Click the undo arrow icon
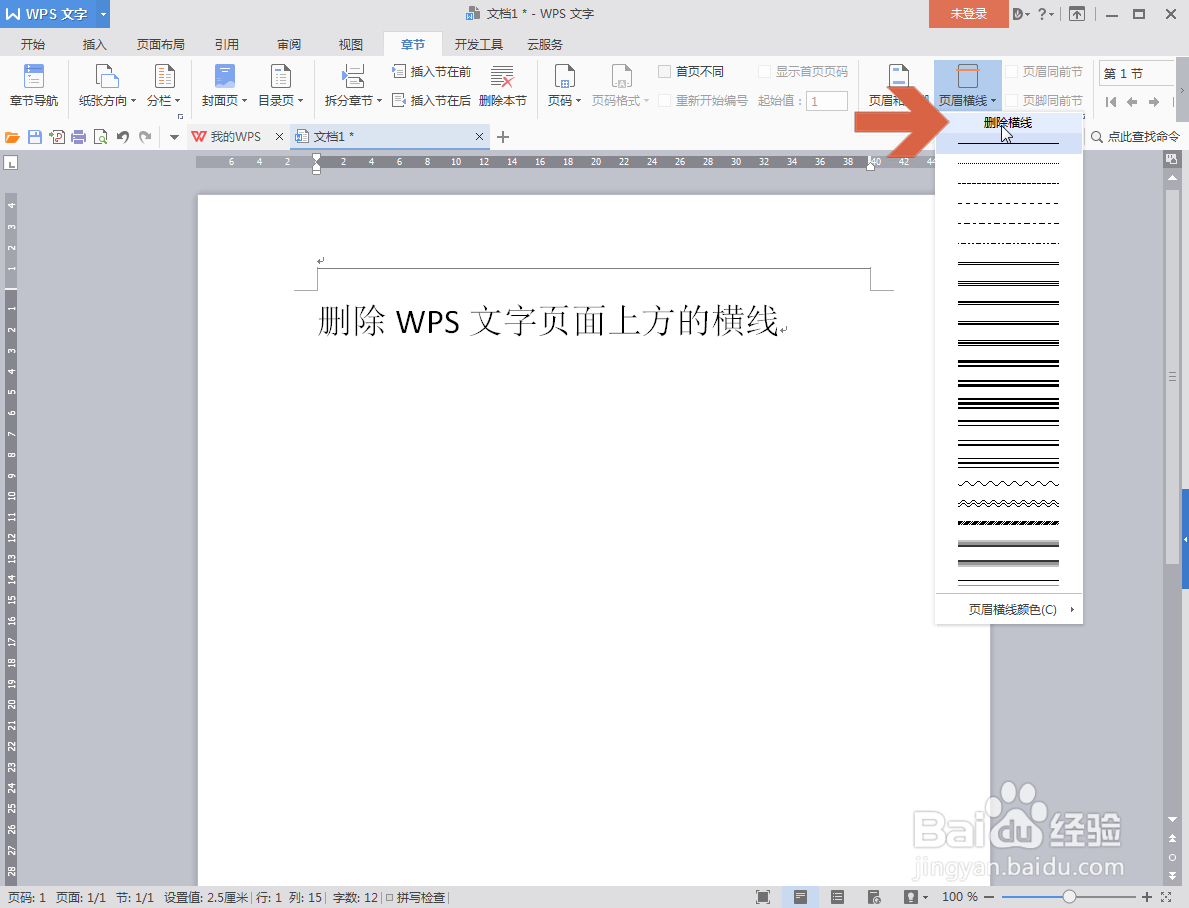The width and height of the screenshot is (1189, 908). 123,137
